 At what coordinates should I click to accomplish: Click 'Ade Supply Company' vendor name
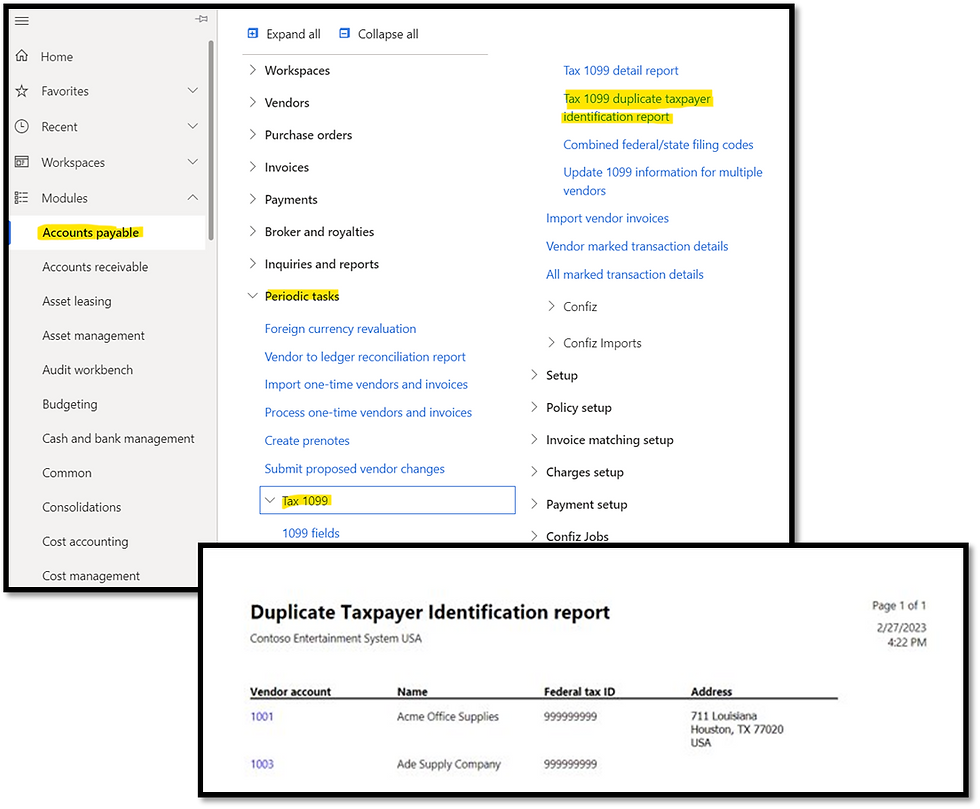449,764
